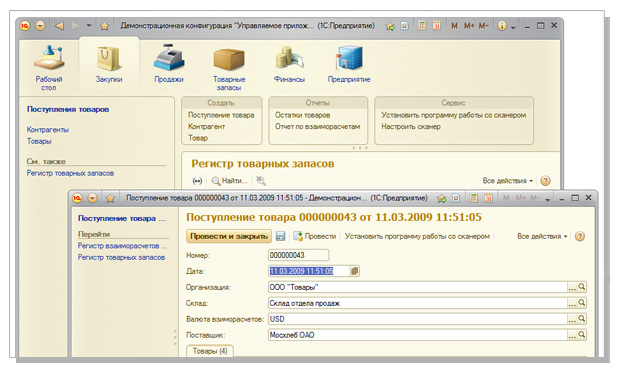Open selection (...) button for Валюта взаиморасчетов
The height and width of the screenshot is (373, 619).
(572, 319)
